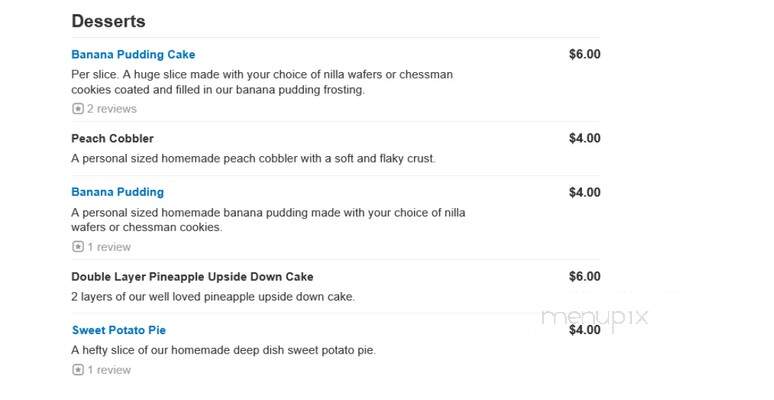
Task: Click the Banana Pudding review star icon
Action: (77, 246)
